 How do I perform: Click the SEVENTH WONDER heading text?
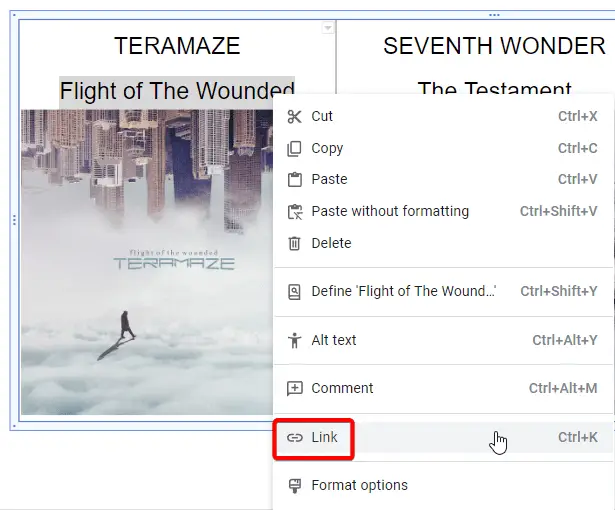pyautogui.click(x=494, y=46)
